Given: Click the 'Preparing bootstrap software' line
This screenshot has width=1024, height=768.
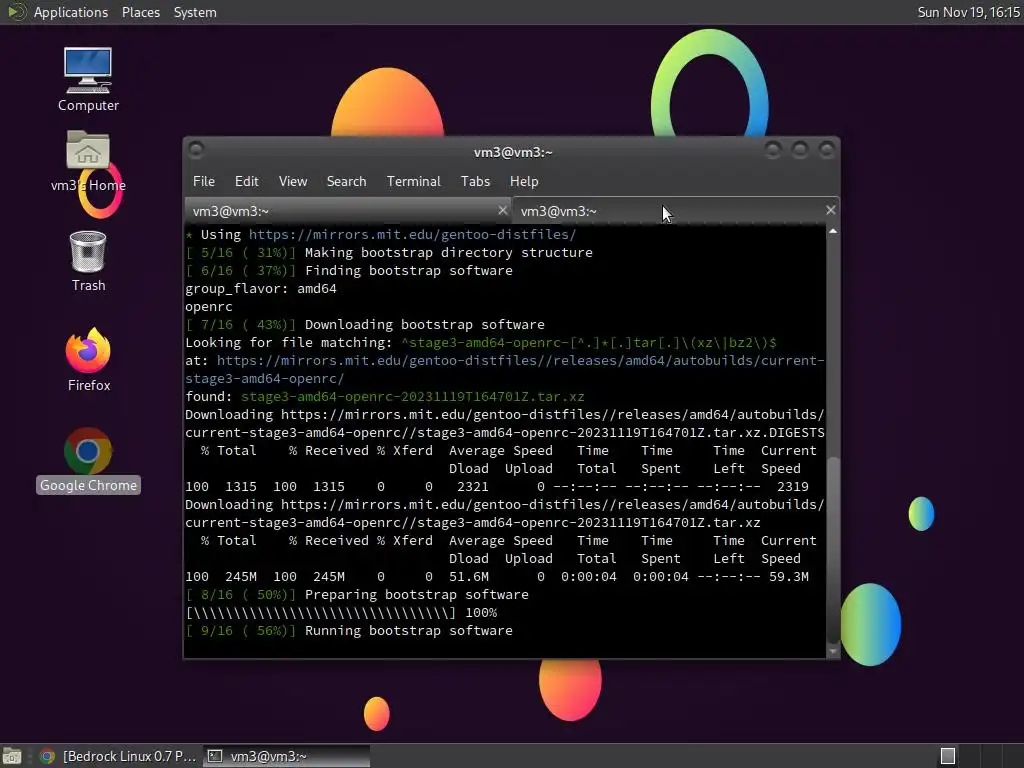Looking at the screenshot, I should coord(357,595).
